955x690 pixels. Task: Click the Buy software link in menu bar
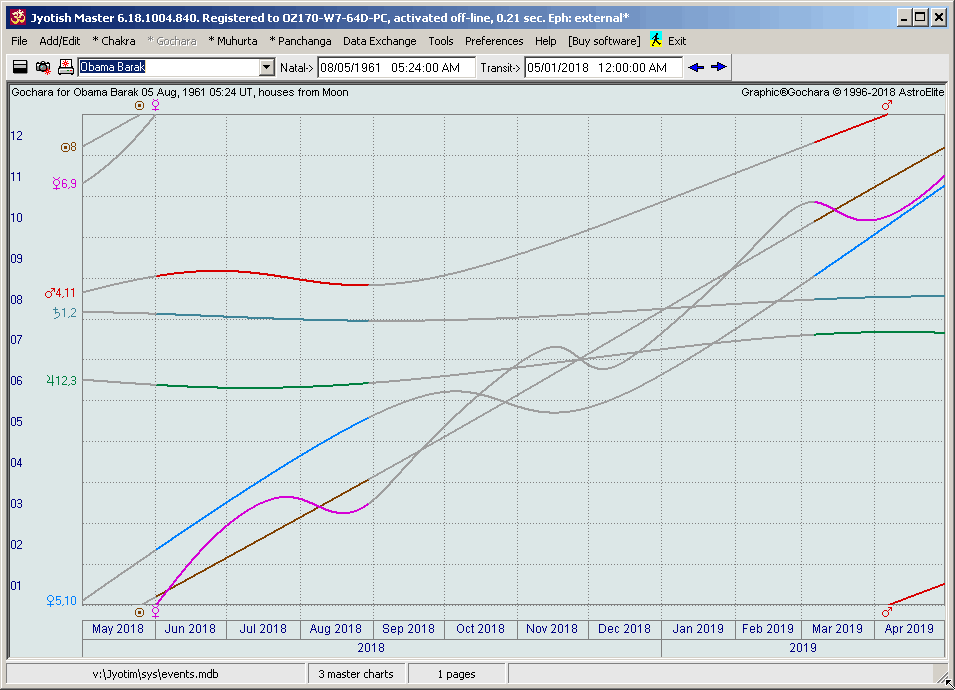click(x=603, y=41)
